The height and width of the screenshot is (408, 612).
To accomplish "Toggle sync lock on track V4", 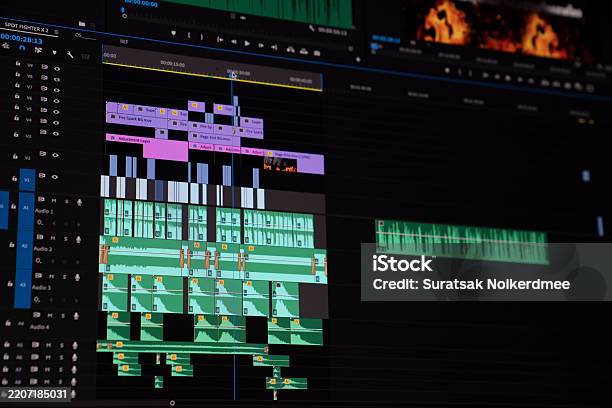I will (x=43, y=121).
